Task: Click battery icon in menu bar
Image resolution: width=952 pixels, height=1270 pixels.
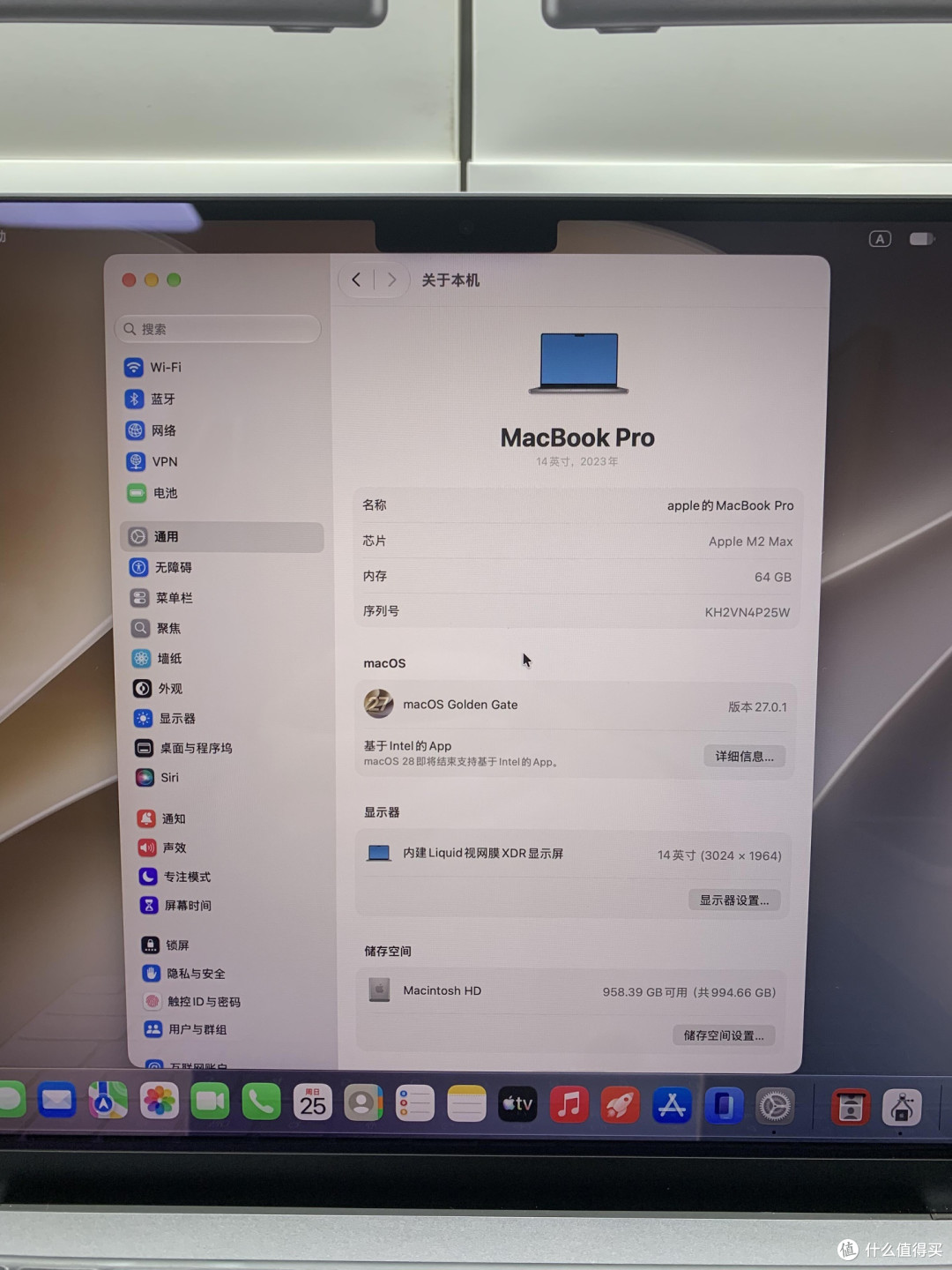Action: pos(922,239)
